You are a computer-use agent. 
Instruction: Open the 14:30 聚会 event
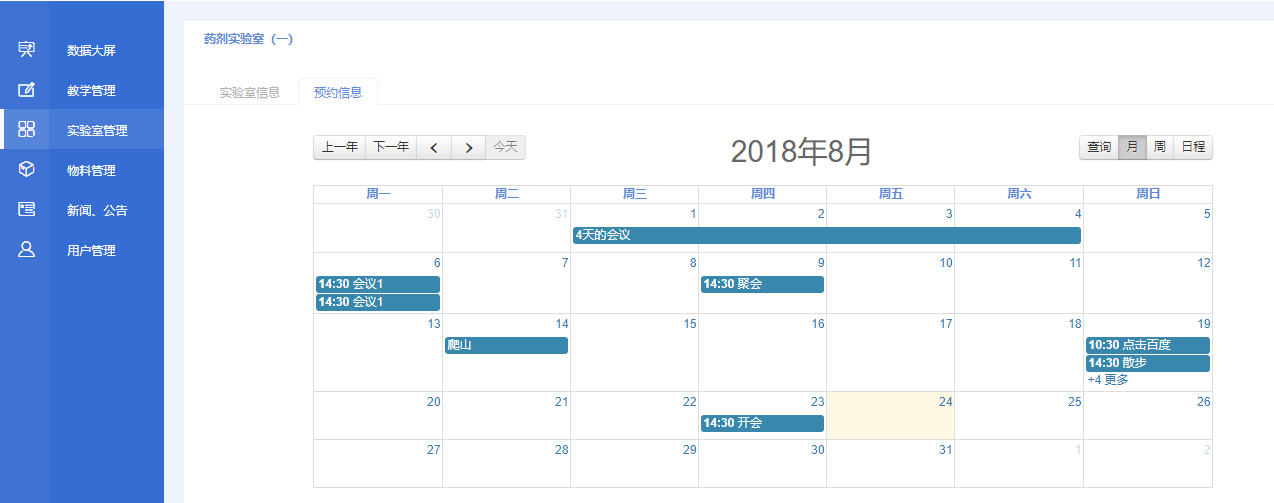pyautogui.click(x=762, y=284)
